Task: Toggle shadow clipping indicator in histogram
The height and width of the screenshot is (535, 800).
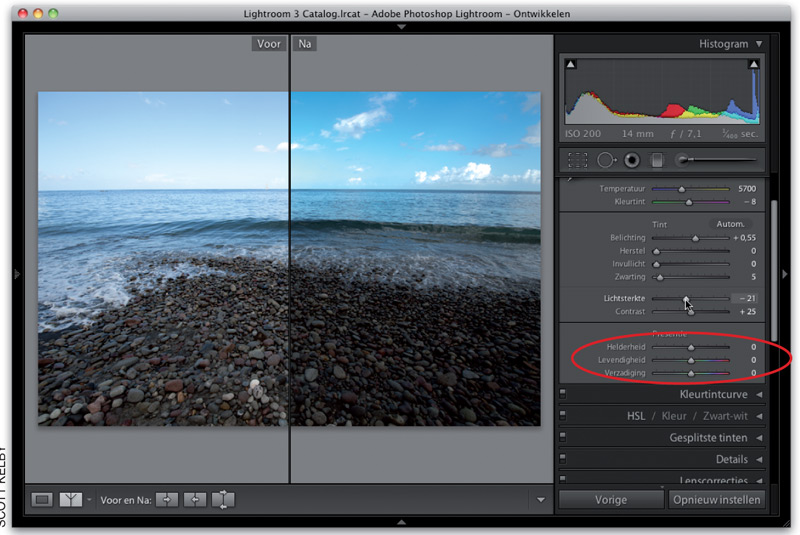Action: (x=571, y=64)
